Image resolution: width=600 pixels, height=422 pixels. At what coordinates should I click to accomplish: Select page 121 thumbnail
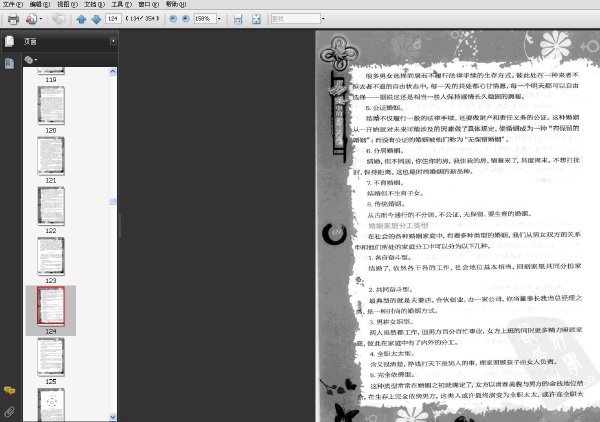[x=51, y=156]
